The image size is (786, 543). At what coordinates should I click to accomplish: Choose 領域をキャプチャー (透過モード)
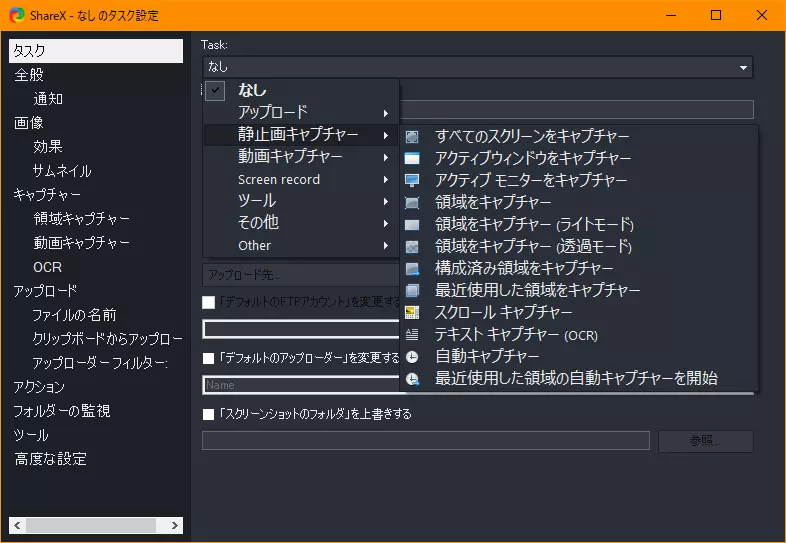click(x=579, y=247)
